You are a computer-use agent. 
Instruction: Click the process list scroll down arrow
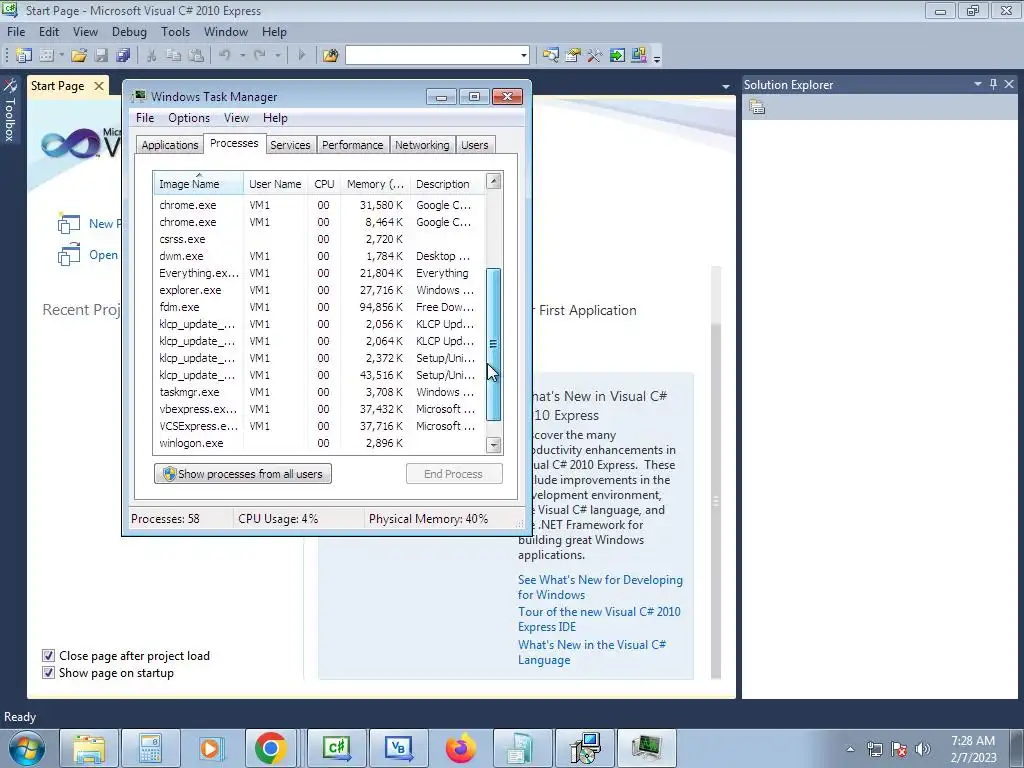pyautogui.click(x=494, y=445)
